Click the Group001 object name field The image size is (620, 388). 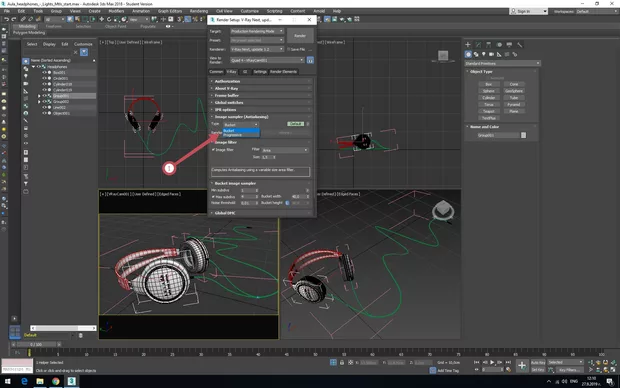[498, 135]
